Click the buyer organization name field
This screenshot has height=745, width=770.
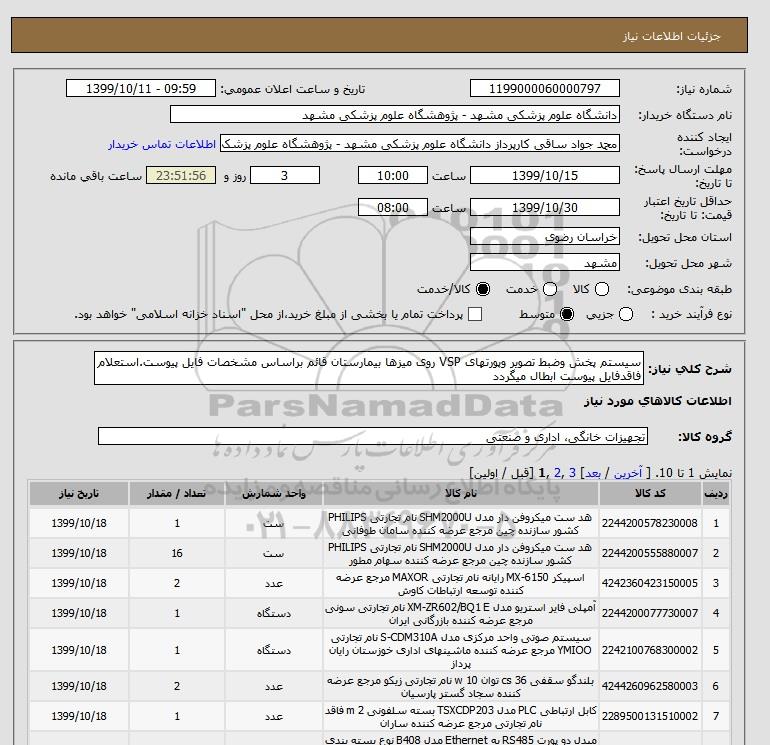click(x=395, y=114)
